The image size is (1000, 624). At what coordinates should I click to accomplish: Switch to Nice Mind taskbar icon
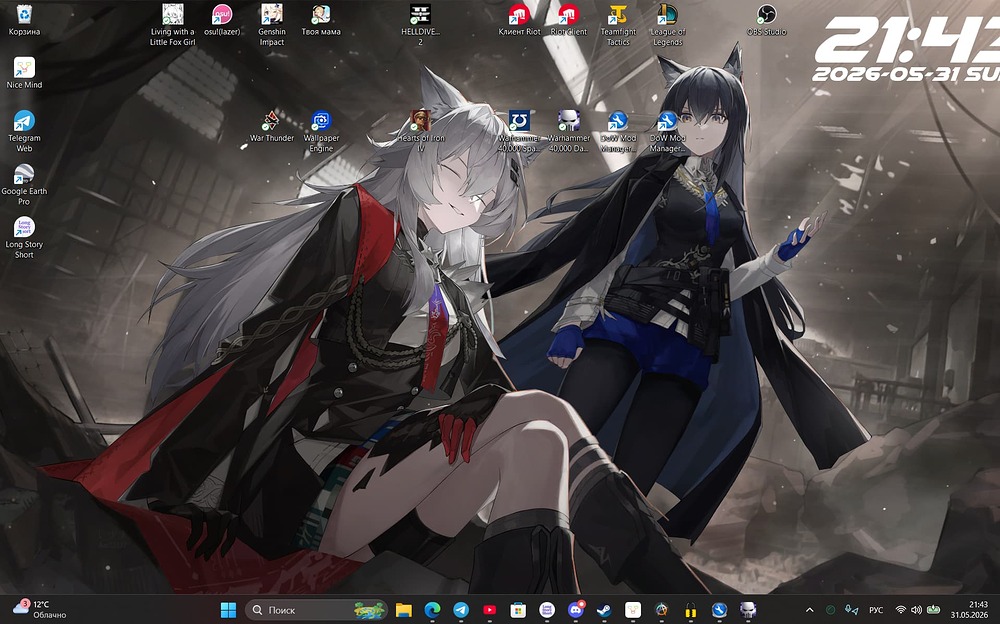click(x=633, y=610)
